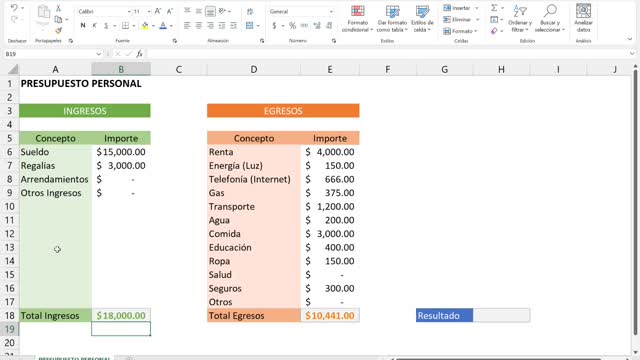This screenshot has width=640, height=360.
Task: Click the text orientation icon
Action: coord(222,11)
